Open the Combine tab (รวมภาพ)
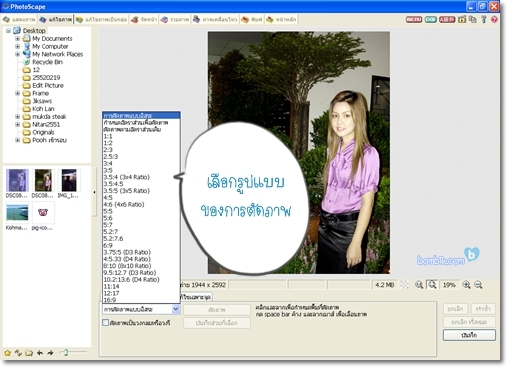 pyautogui.click(x=175, y=19)
